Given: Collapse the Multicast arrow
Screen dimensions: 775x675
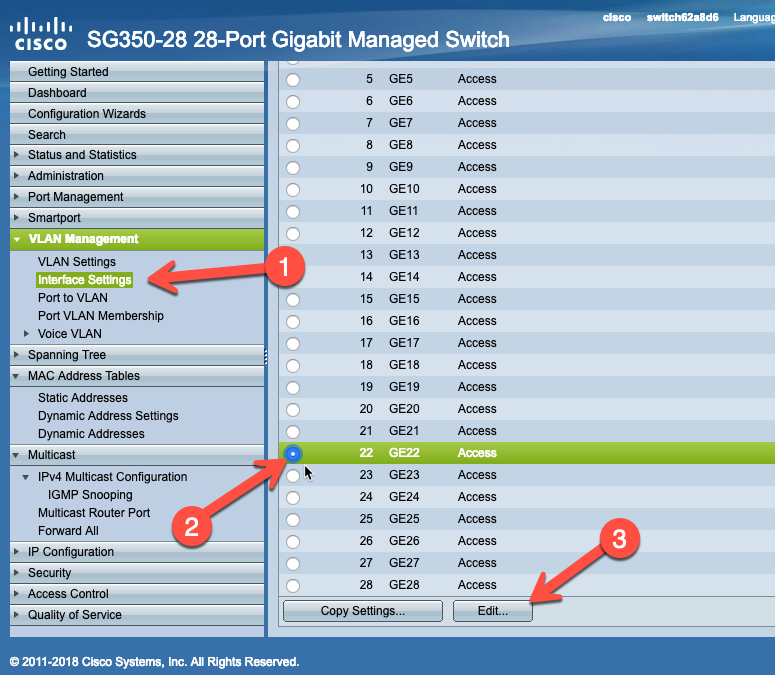Looking at the screenshot, I should (16, 455).
